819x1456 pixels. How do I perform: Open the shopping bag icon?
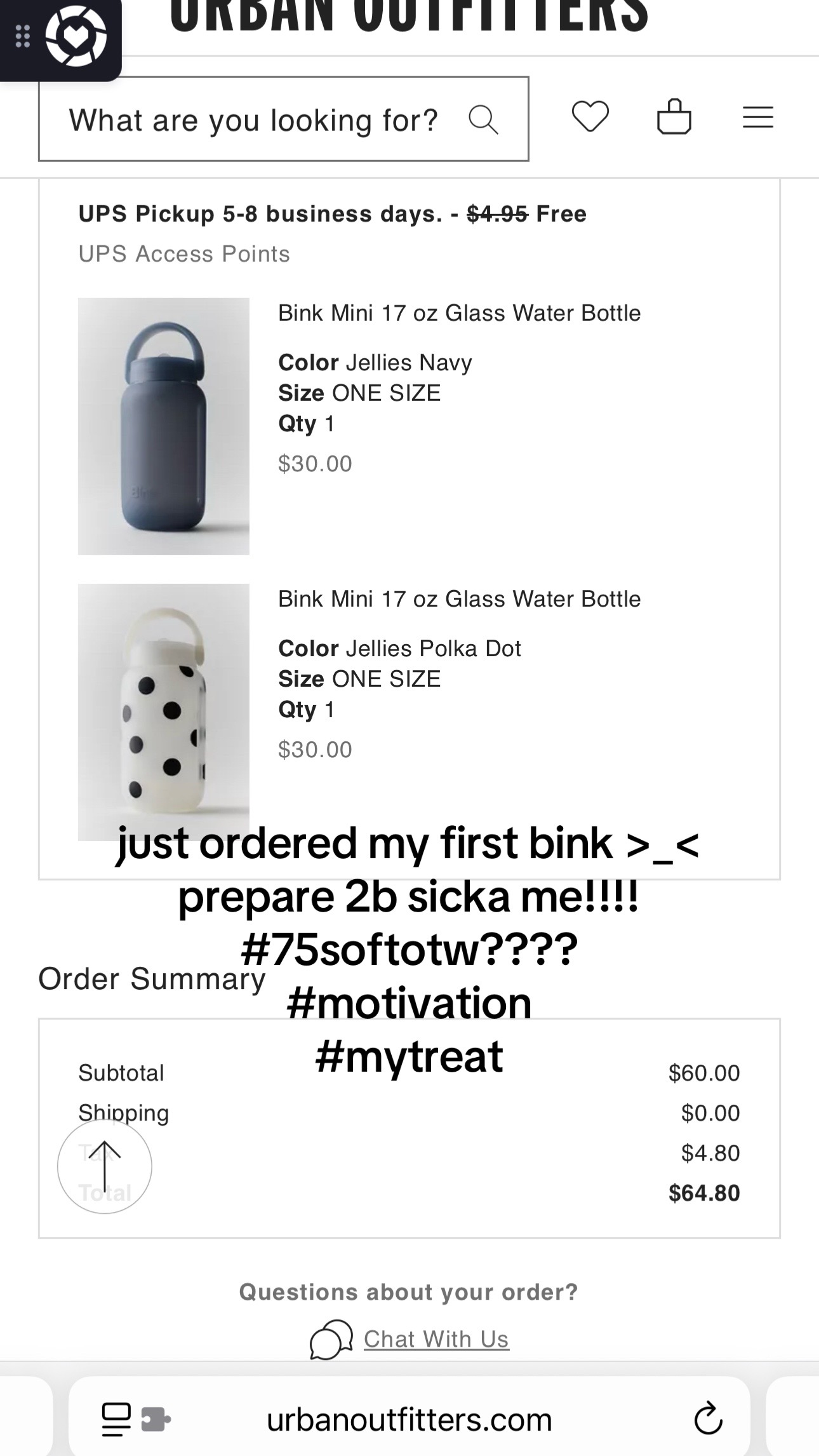point(674,116)
